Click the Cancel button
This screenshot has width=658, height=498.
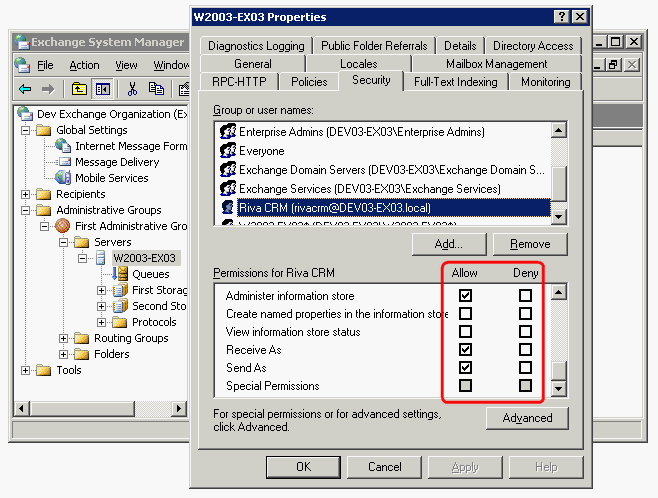[384, 467]
